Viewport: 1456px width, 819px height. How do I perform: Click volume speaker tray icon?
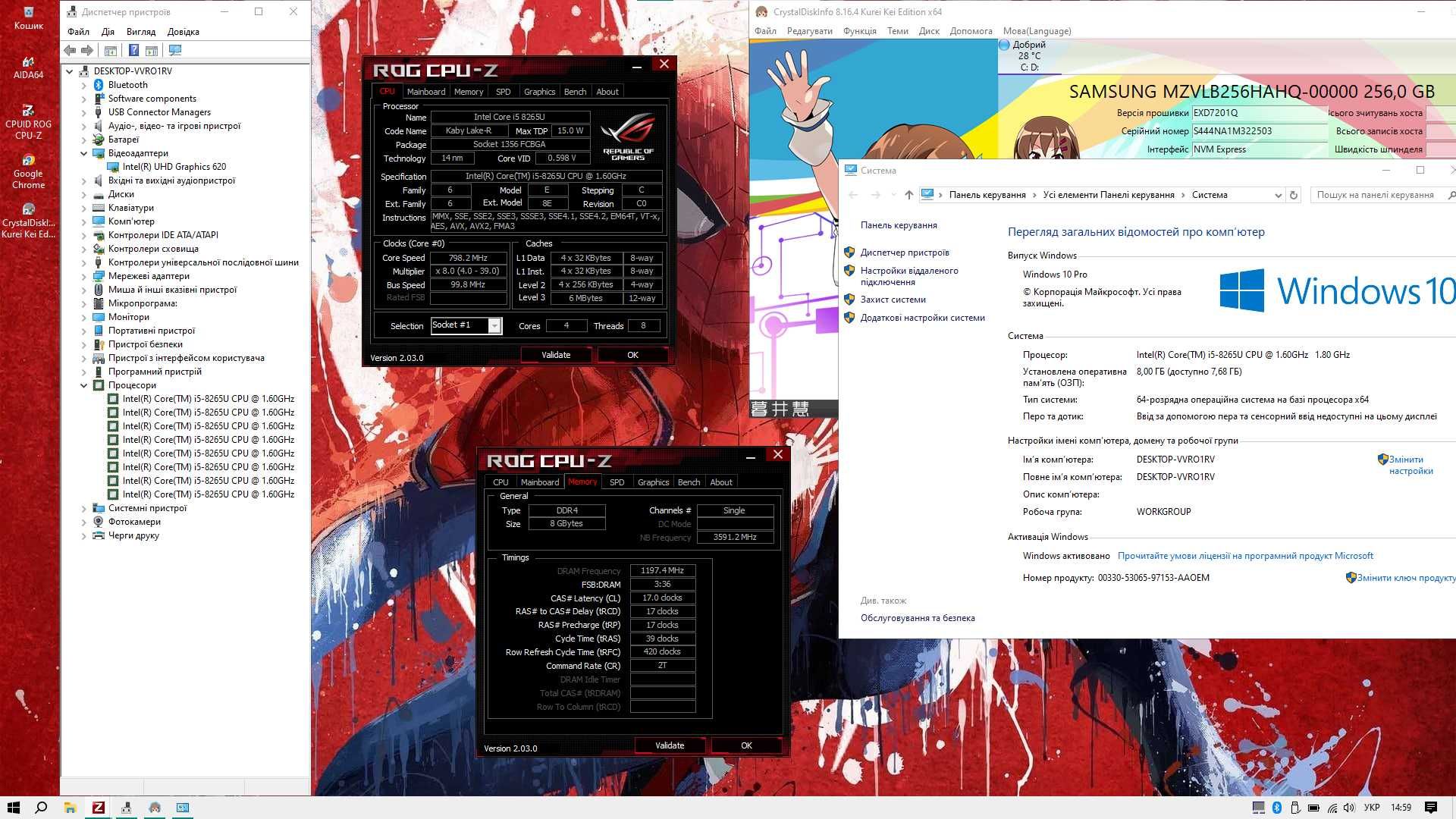[1350, 808]
